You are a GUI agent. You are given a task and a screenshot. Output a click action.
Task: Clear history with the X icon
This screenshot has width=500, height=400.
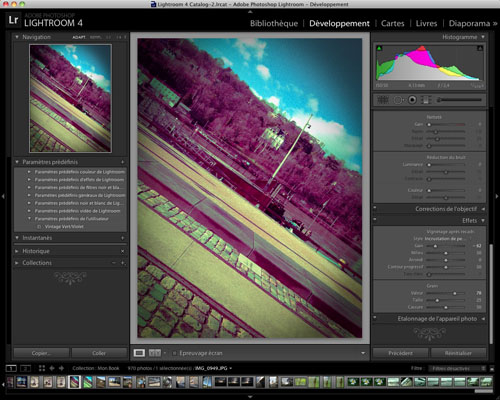point(123,251)
